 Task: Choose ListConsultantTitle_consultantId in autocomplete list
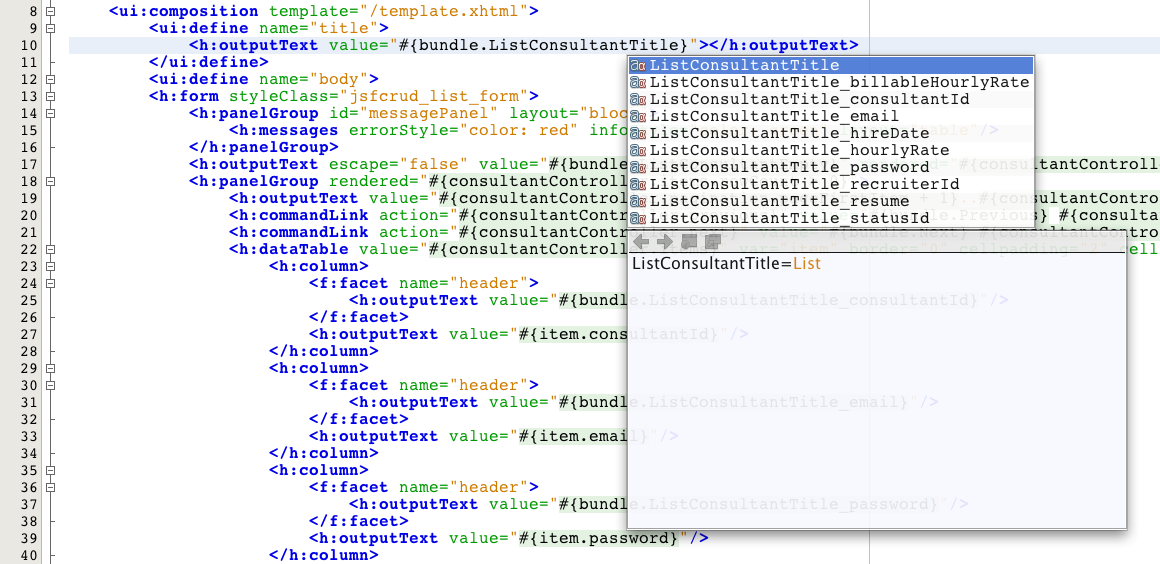809,100
